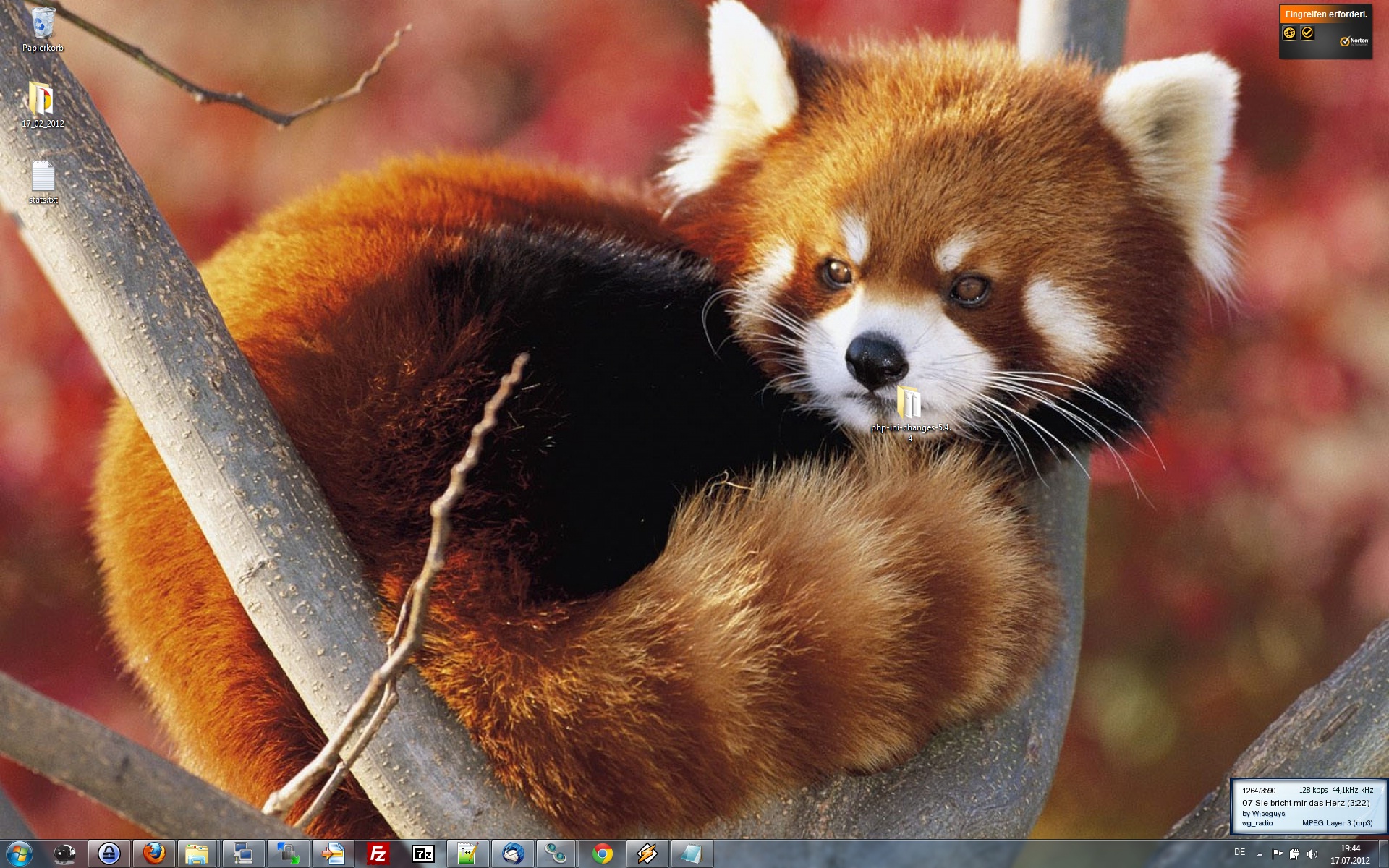The height and width of the screenshot is (868, 1389).
Task: Click the 'Eingreifen erforderl.' Norton alert banner
Action: 1325,14
